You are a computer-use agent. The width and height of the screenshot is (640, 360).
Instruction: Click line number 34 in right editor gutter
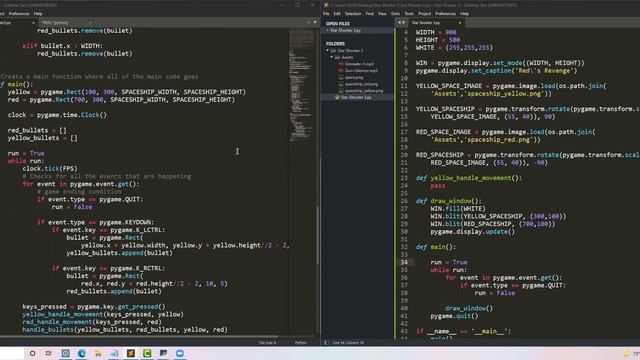click(x=404, y=262)
